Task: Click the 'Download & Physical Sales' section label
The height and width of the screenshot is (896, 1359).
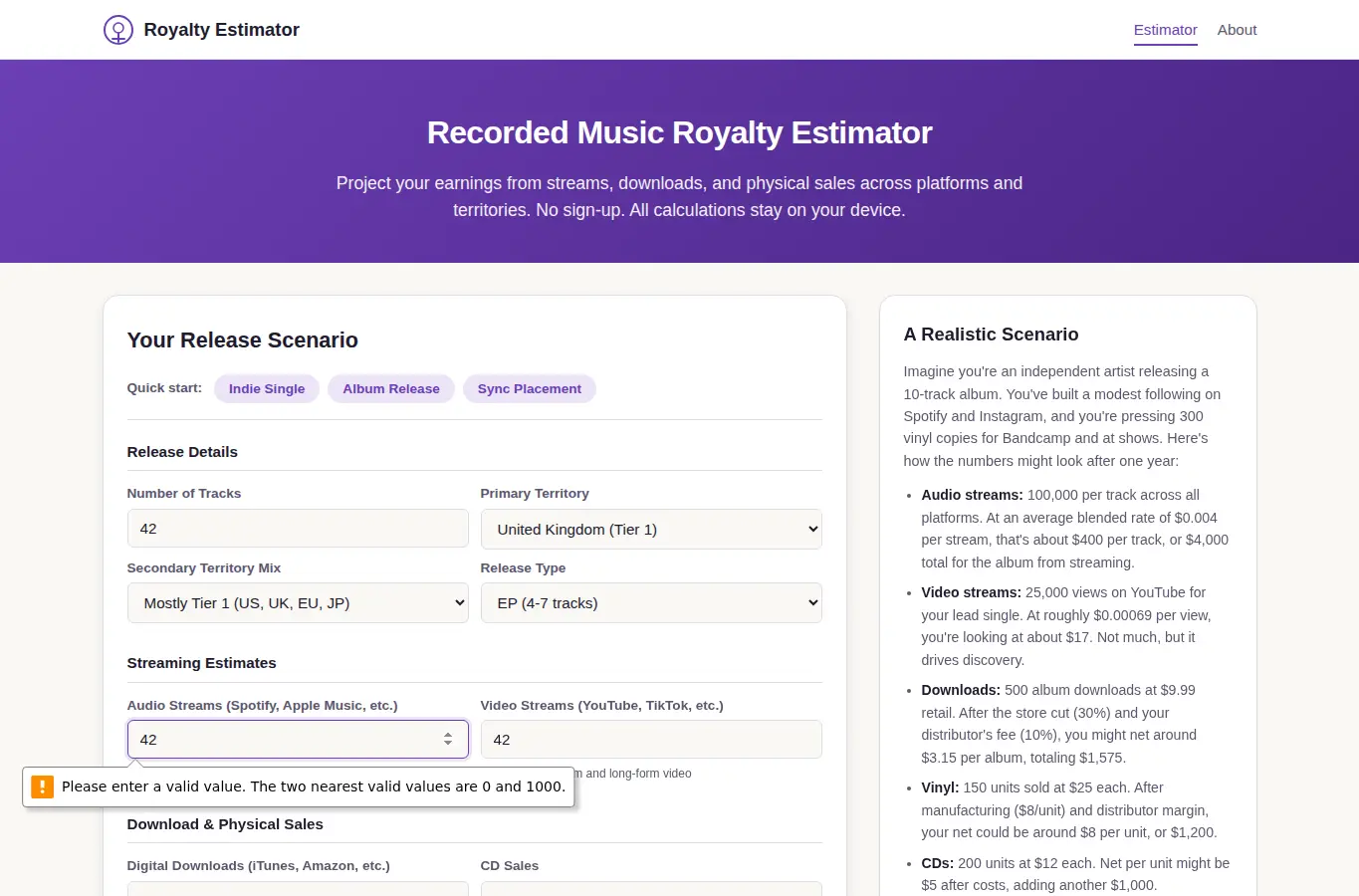Action: [x=225, y=824]
